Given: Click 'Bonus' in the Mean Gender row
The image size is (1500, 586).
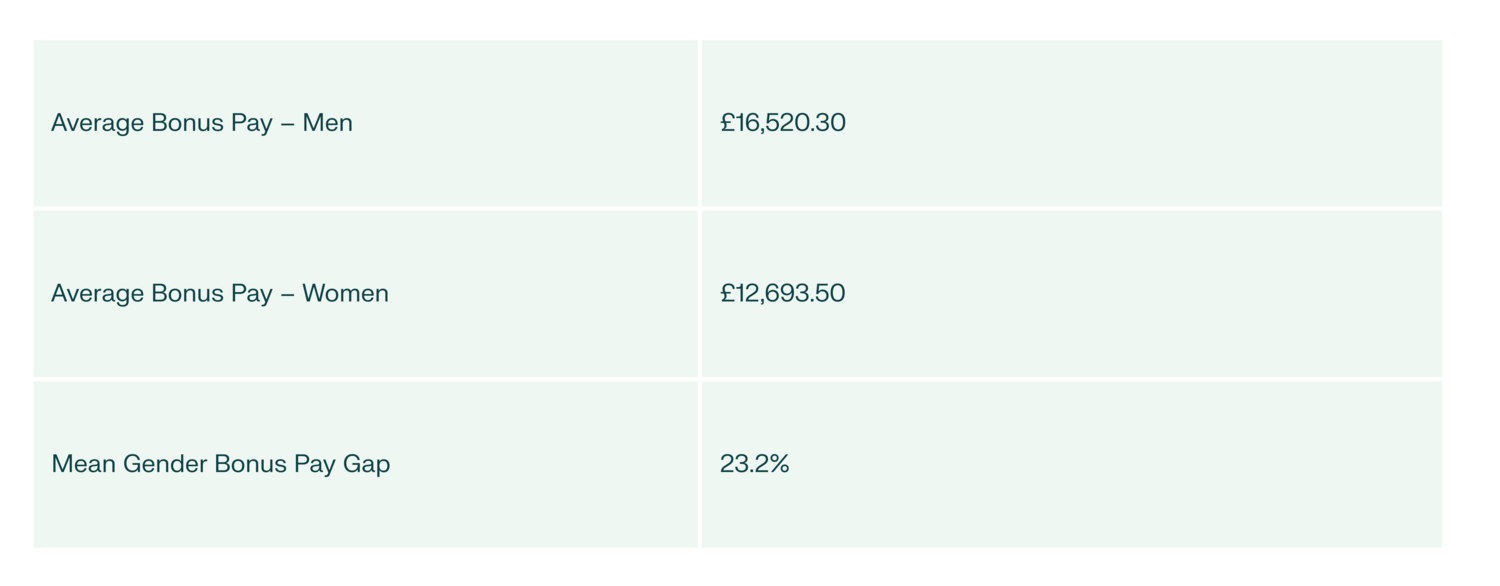Looking at the screenshot, I should point(250,464).
